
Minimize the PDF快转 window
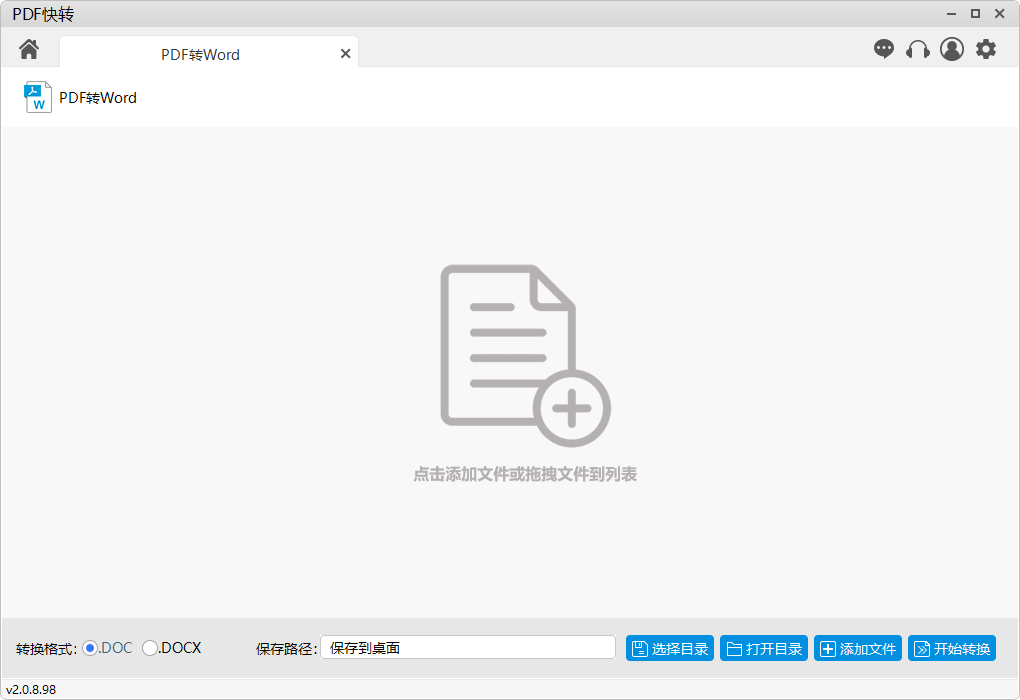coord(951,14)
